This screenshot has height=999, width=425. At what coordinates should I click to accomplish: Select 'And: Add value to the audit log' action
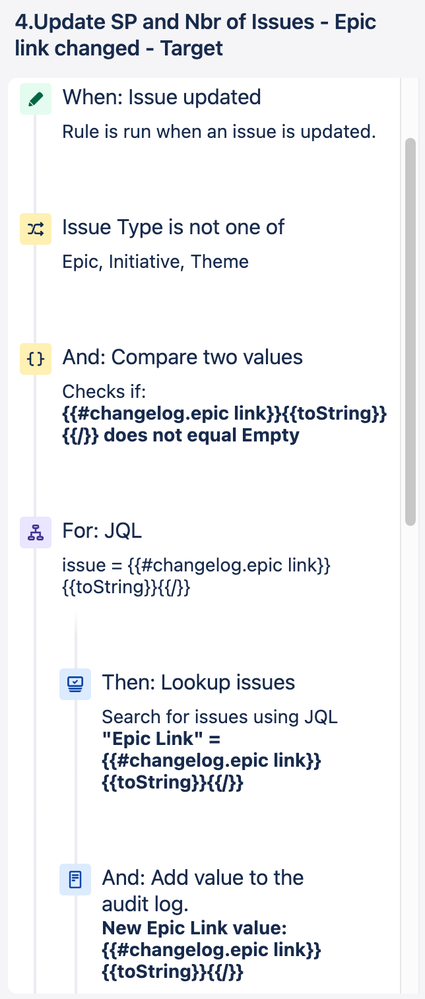click(203, 891)
